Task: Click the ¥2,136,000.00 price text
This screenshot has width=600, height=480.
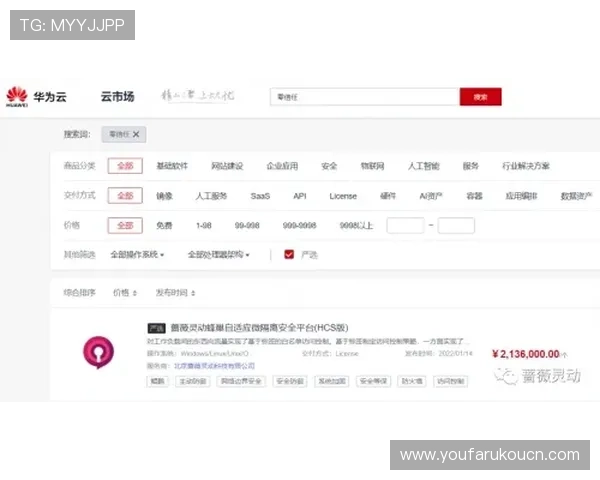Action: 526,354
